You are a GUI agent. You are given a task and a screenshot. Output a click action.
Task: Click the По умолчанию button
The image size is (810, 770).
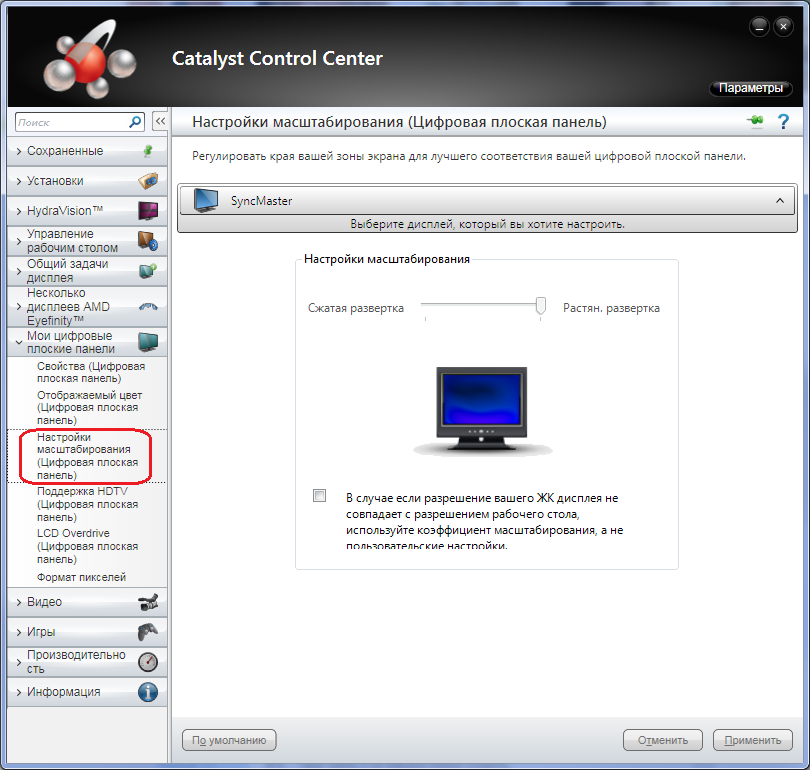click(229, 740)
